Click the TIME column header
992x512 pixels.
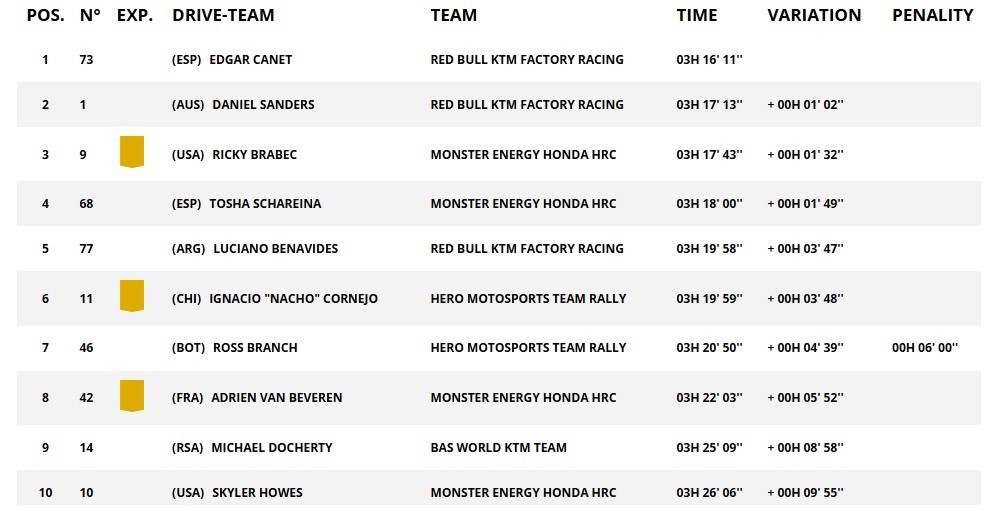697,15
